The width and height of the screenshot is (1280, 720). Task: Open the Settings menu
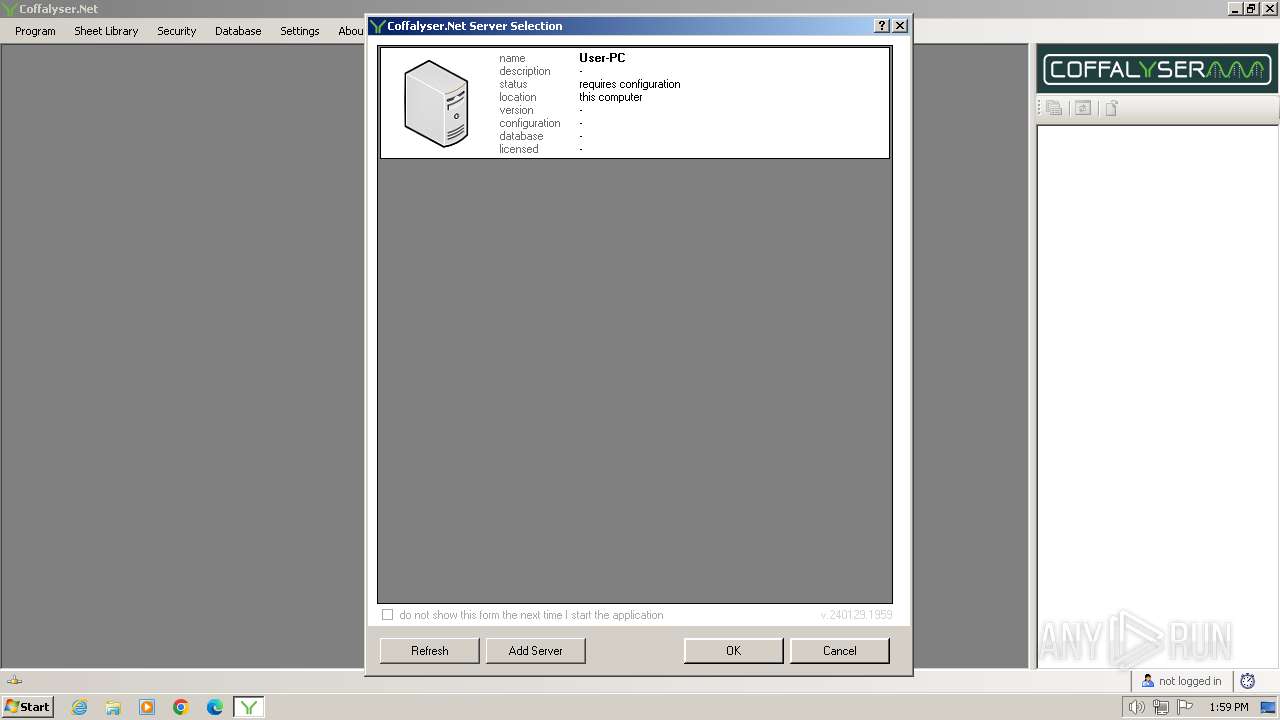coord(299,31)
